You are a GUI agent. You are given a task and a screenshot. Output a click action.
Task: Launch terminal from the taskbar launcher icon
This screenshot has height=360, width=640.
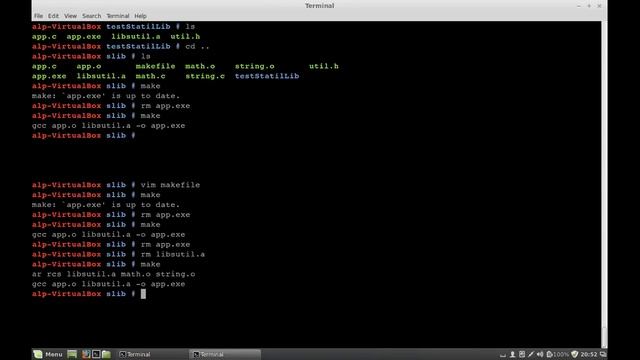coord(96,354)
